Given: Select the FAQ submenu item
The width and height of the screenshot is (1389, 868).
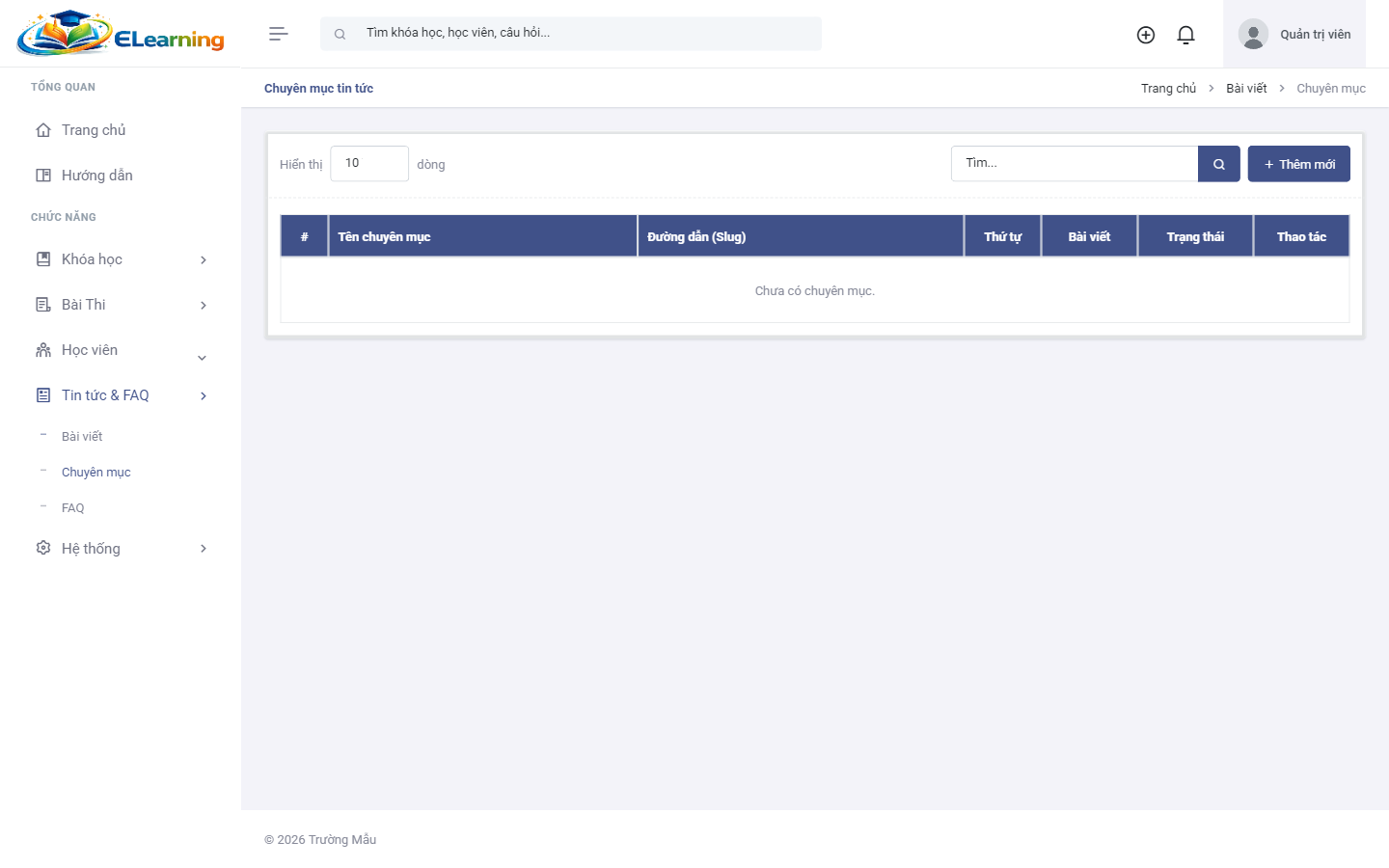Looking at the screenshot, I should point(73,508).
